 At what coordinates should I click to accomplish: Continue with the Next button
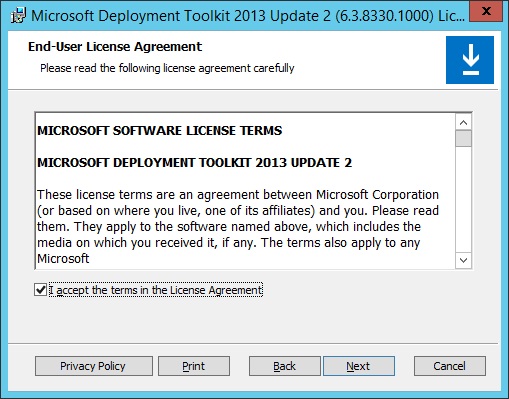click(359, 366)
